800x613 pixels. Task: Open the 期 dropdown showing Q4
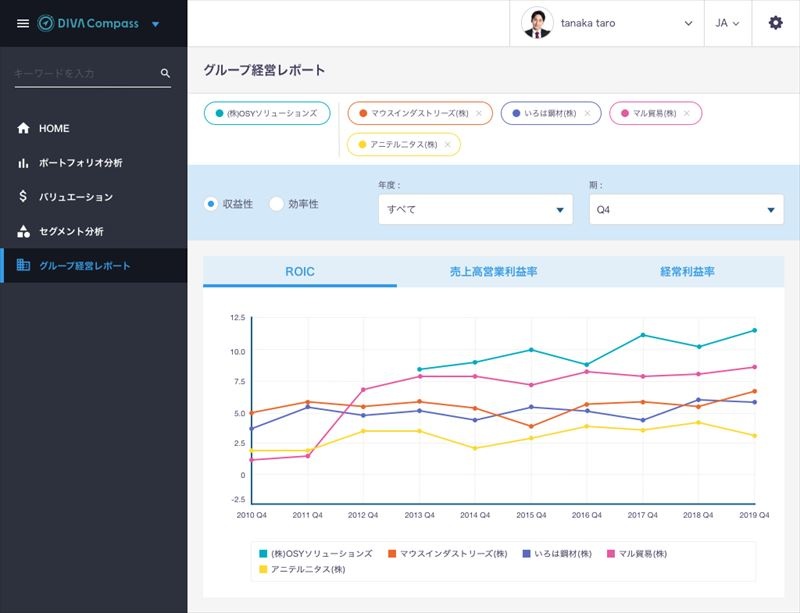tap(685, 210)
